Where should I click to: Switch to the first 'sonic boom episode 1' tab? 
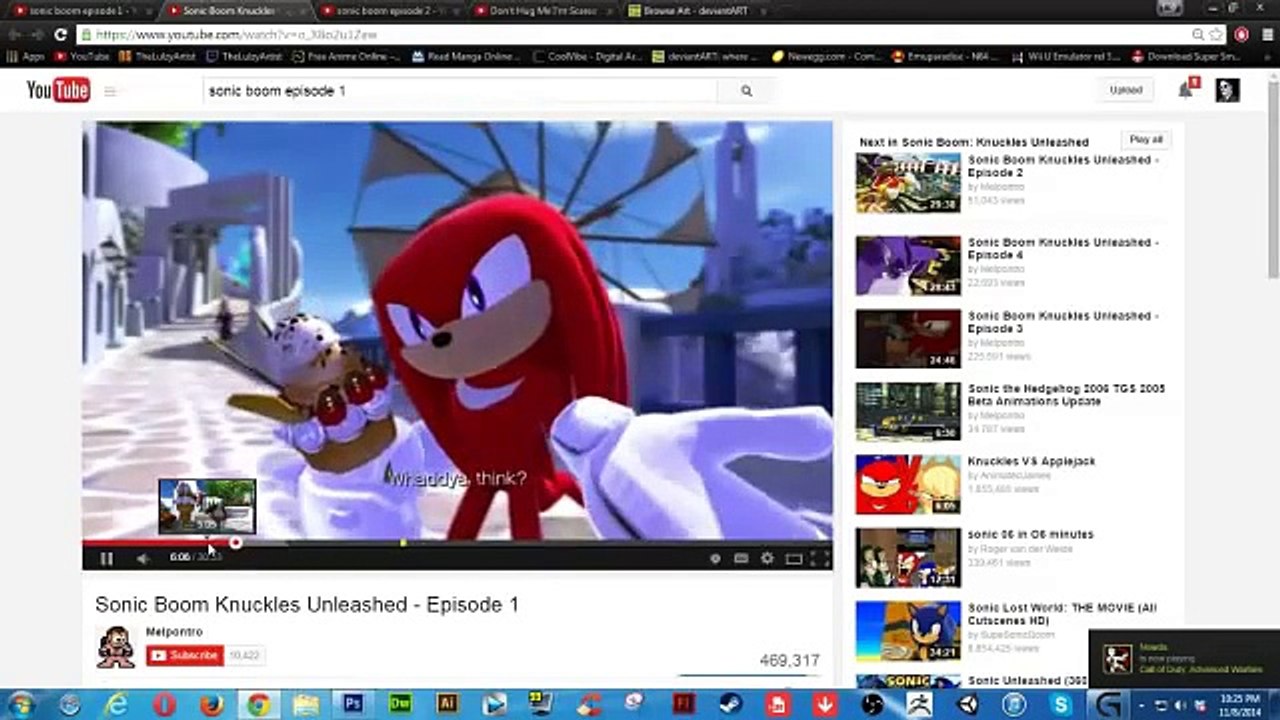pyautogui.click(x=78, y=11)
